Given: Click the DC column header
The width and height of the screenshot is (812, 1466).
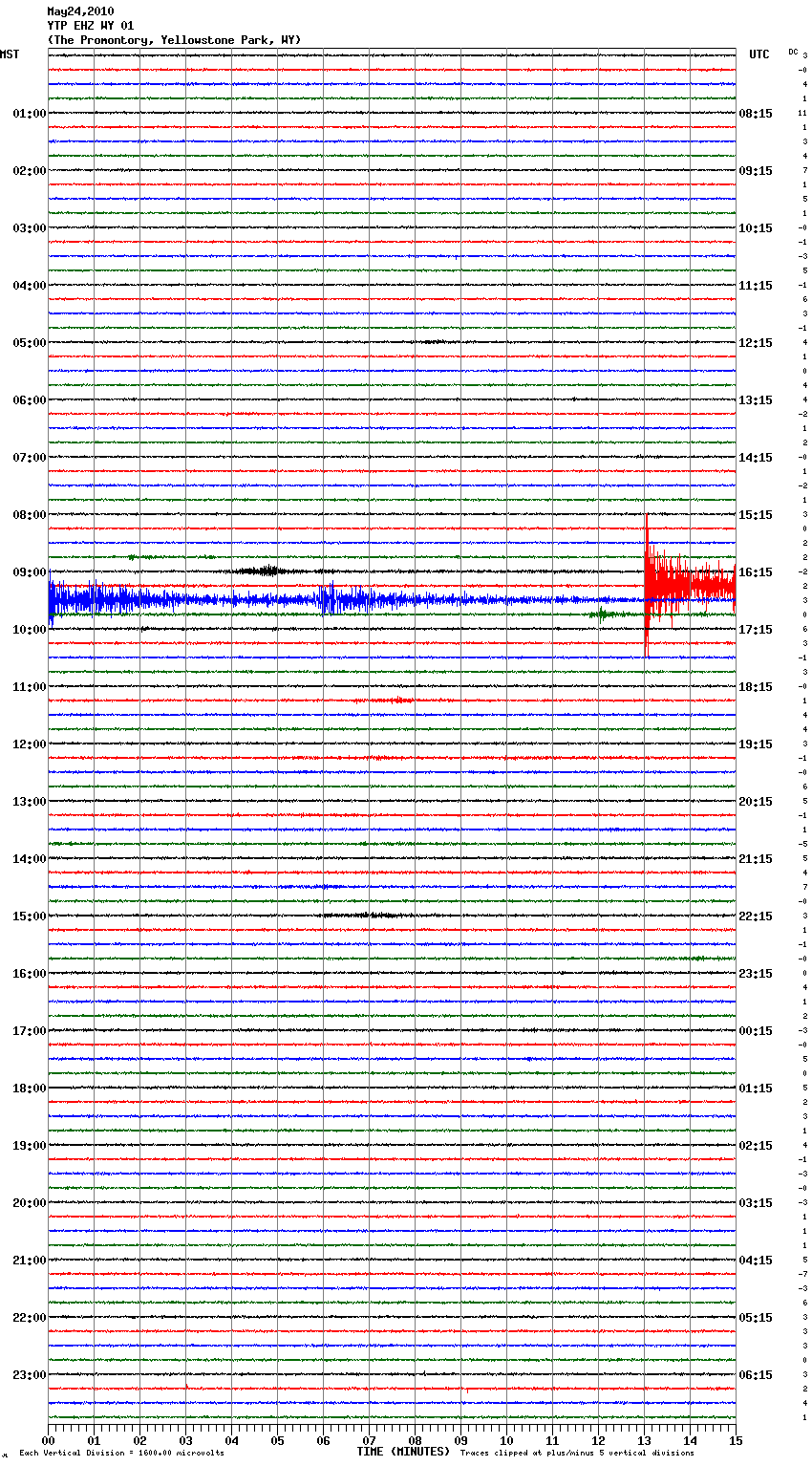Looking at the screenshot, I should [x=793, y=52].
